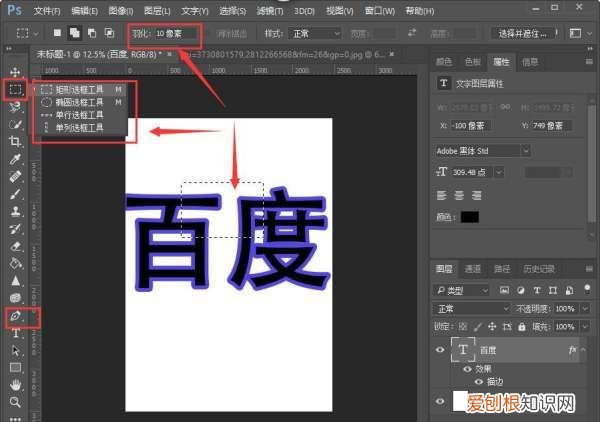The image size is (600, 422).
Task: Open the 309.48 点 font size dropdown
Action: [499, 172]
